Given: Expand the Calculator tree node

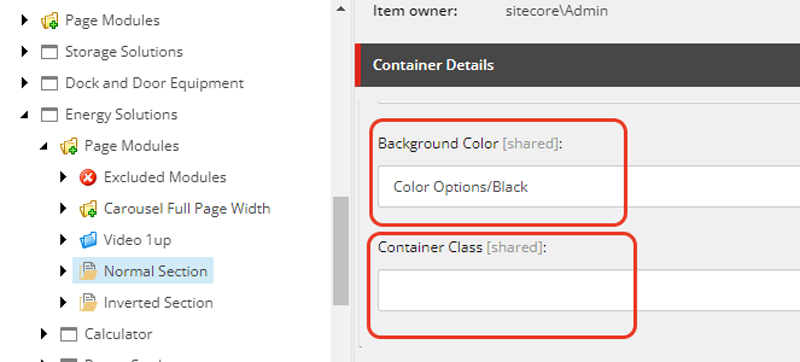Looking at the screenshot, I should pos(44,334).
